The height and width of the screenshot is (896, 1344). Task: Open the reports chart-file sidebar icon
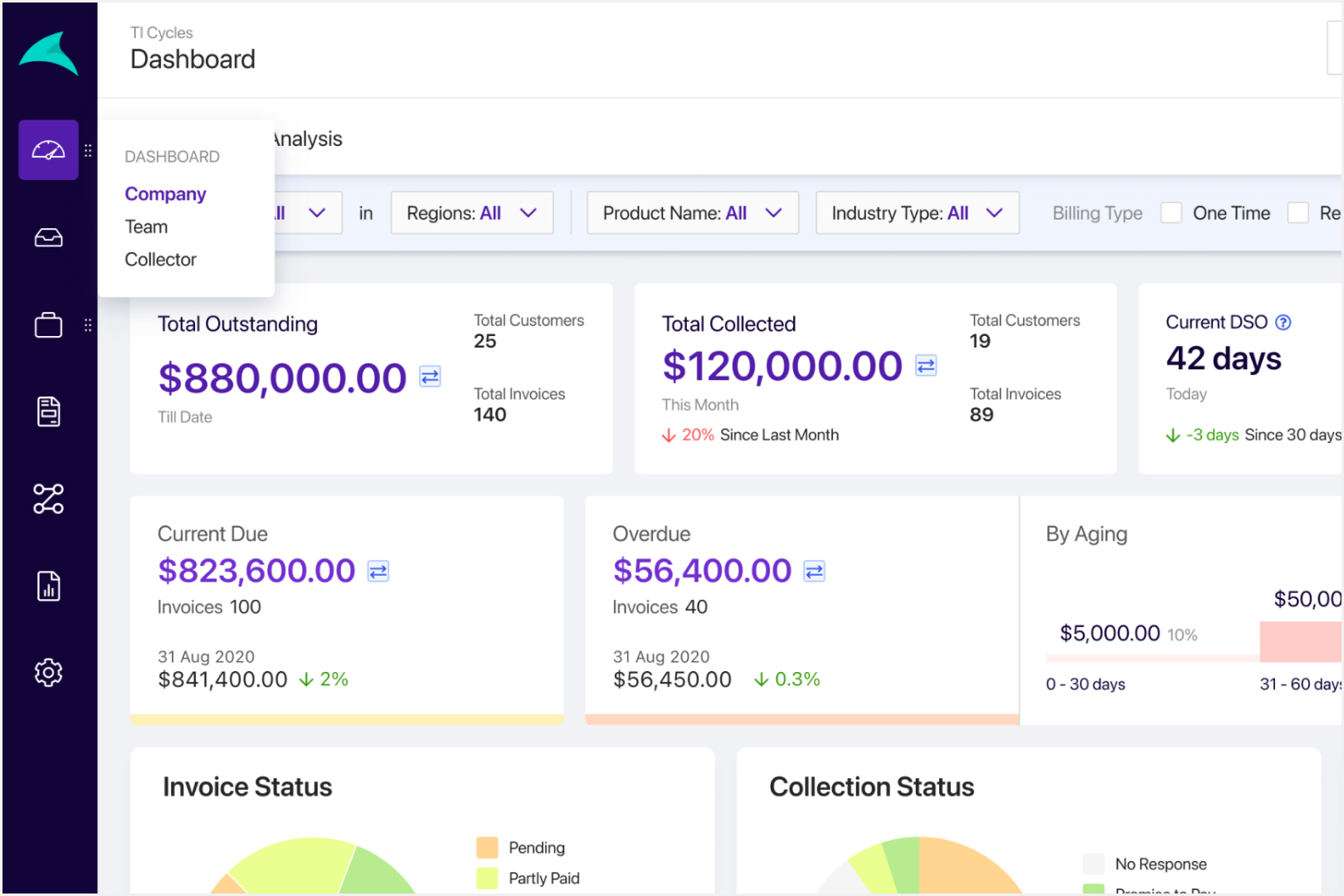tap(49, 586)
